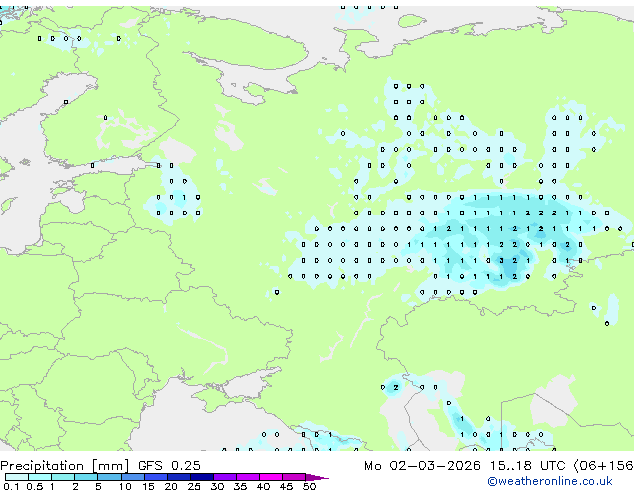This screenshot has height=490, width=634.
Task: Click the 'Mo 02-03-2026' date text
Action: click(422, 466)
